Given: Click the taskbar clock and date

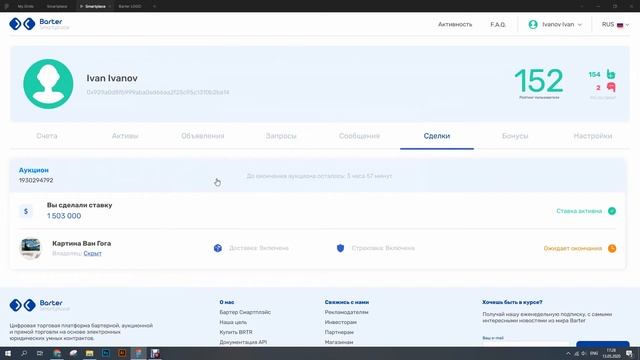Looking at the screenshot, I should pyautogui.click(x=611, y=353).
